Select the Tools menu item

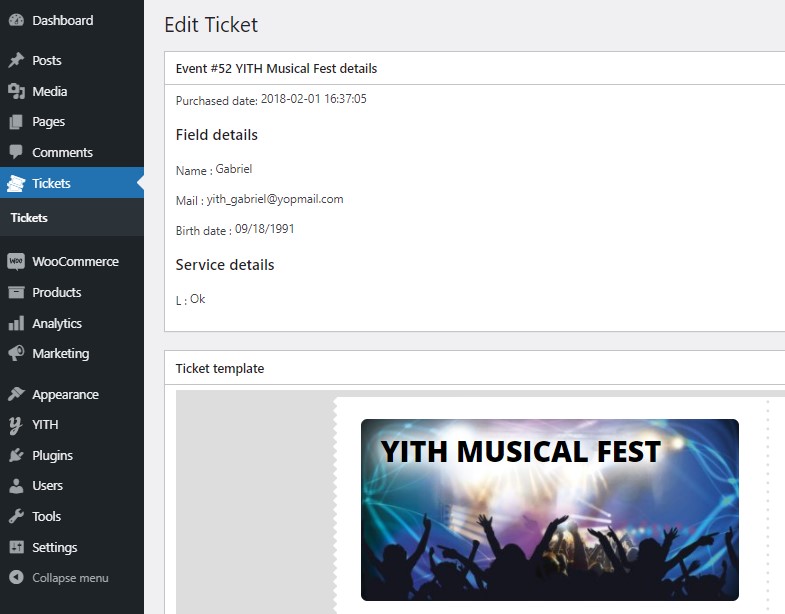tap(46, 517)
